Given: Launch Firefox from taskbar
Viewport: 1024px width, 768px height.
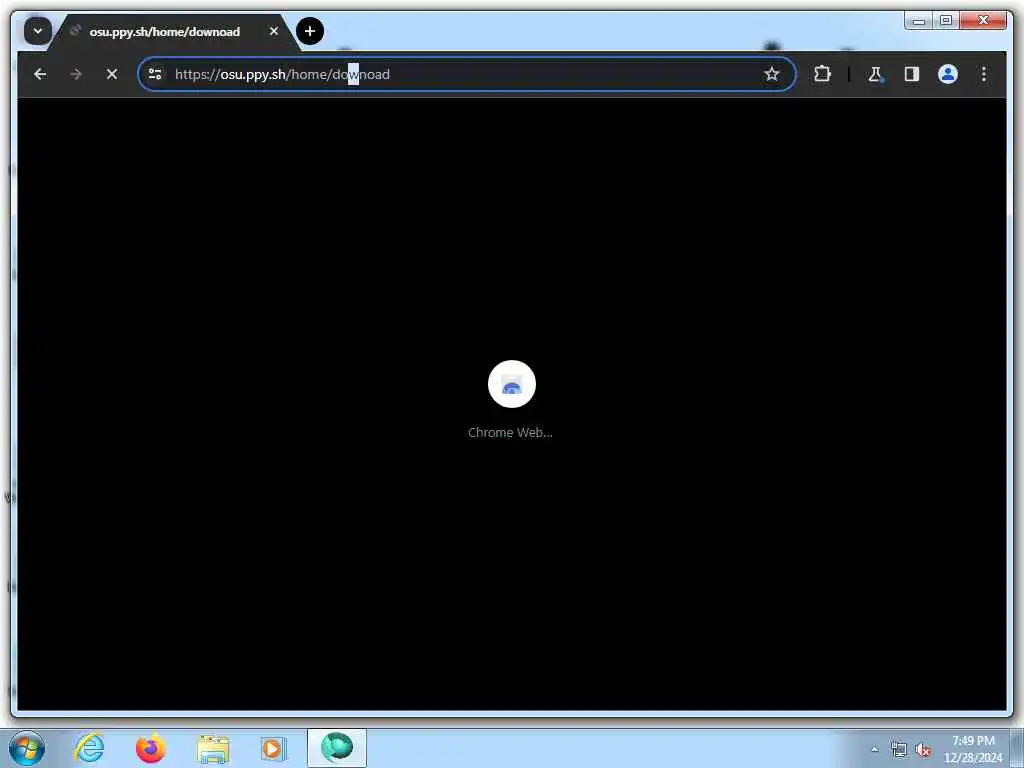Looking at the screenshot, I should [x=151, y=748].
